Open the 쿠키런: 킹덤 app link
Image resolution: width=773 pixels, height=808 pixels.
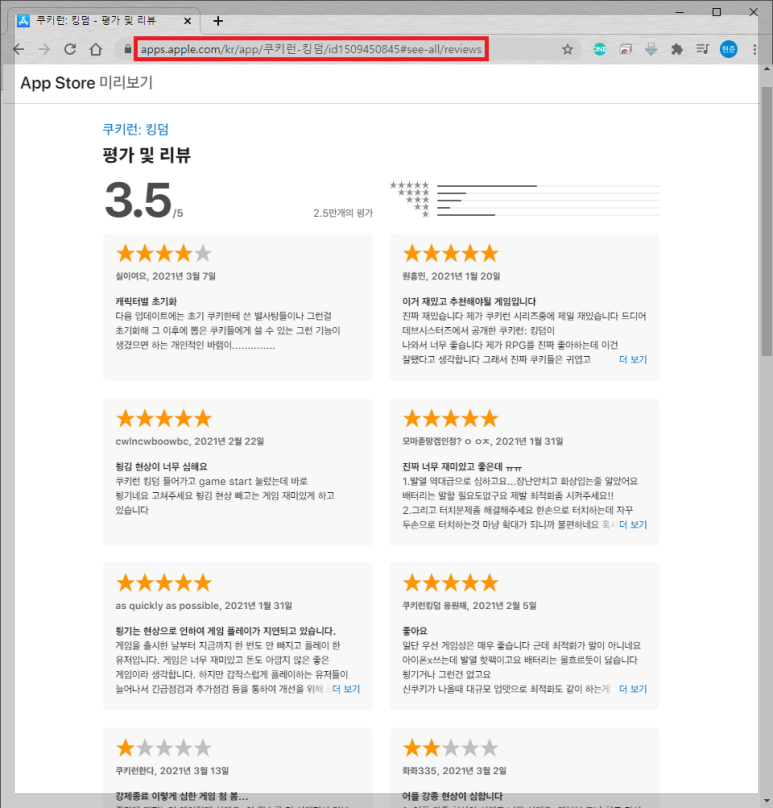[x=136, y=129]
